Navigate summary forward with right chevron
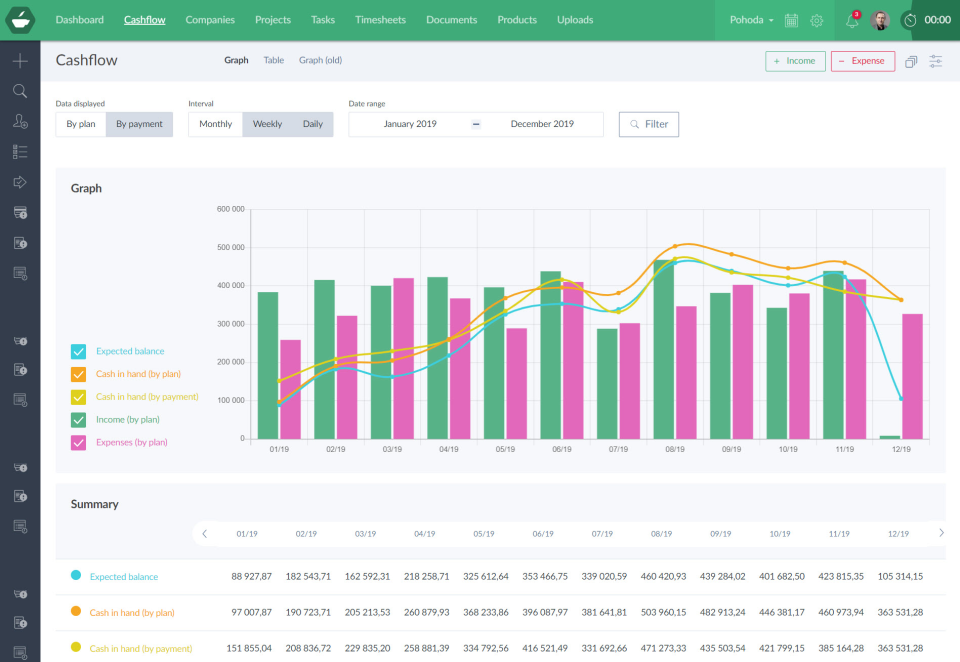The height and width of the screenshot is (662, 960). [x=941, y=534]
